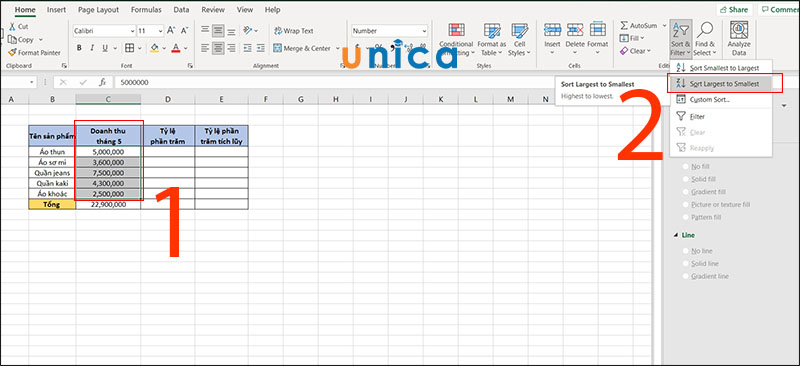Select the Format Painter brush
Viewport: 800px width, 366px height.
coord(12,53)
